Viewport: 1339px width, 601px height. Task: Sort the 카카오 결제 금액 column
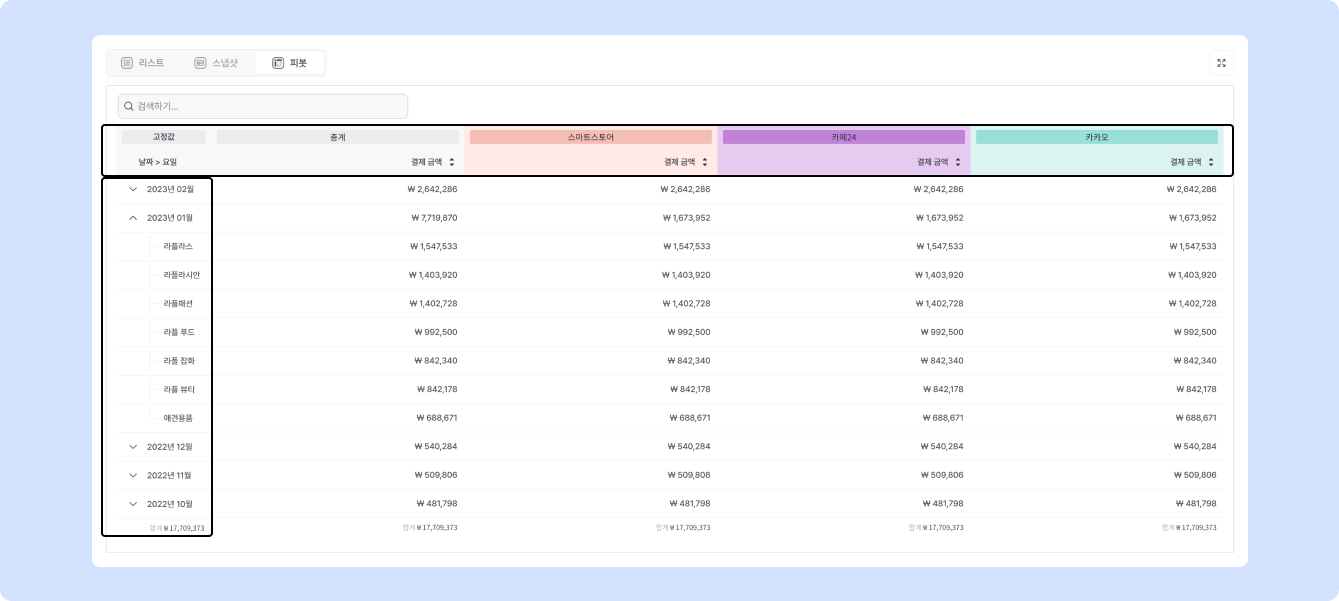point(1210,162)
